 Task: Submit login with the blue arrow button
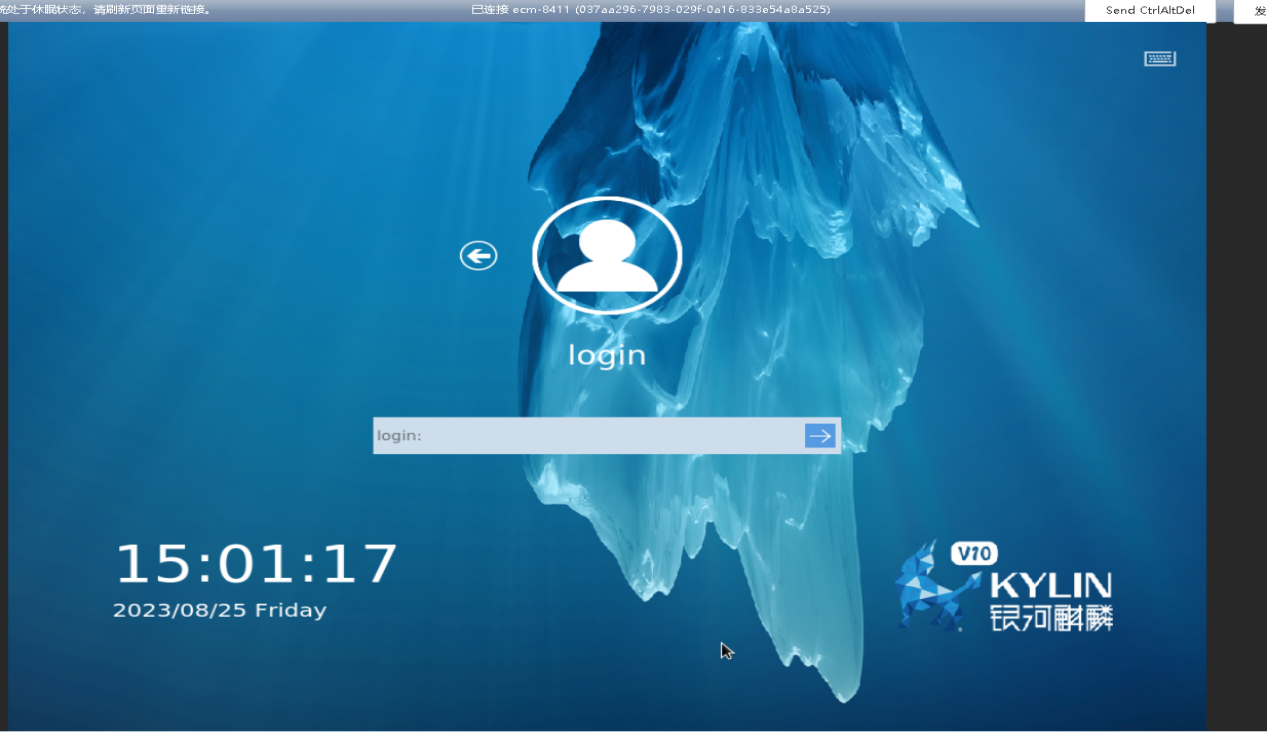coord(820,435)
